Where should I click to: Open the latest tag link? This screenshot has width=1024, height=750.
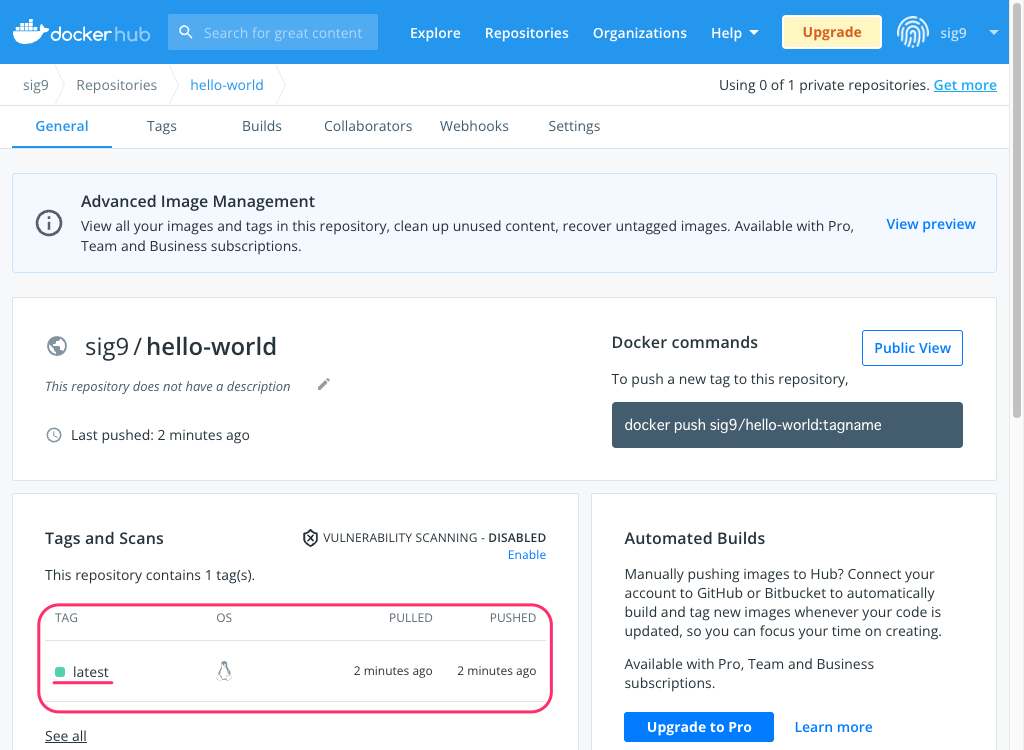coord(91,672)
